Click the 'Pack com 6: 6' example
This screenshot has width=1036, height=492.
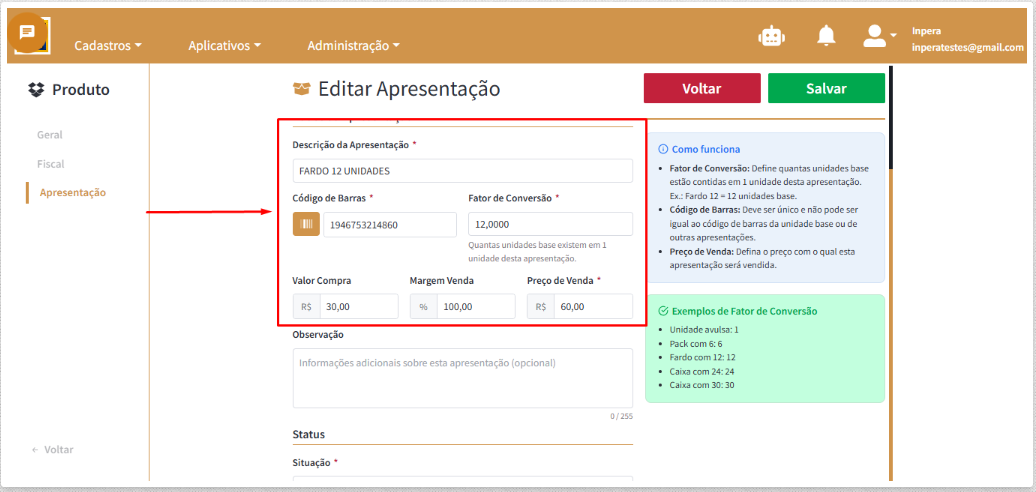(696, 343)
